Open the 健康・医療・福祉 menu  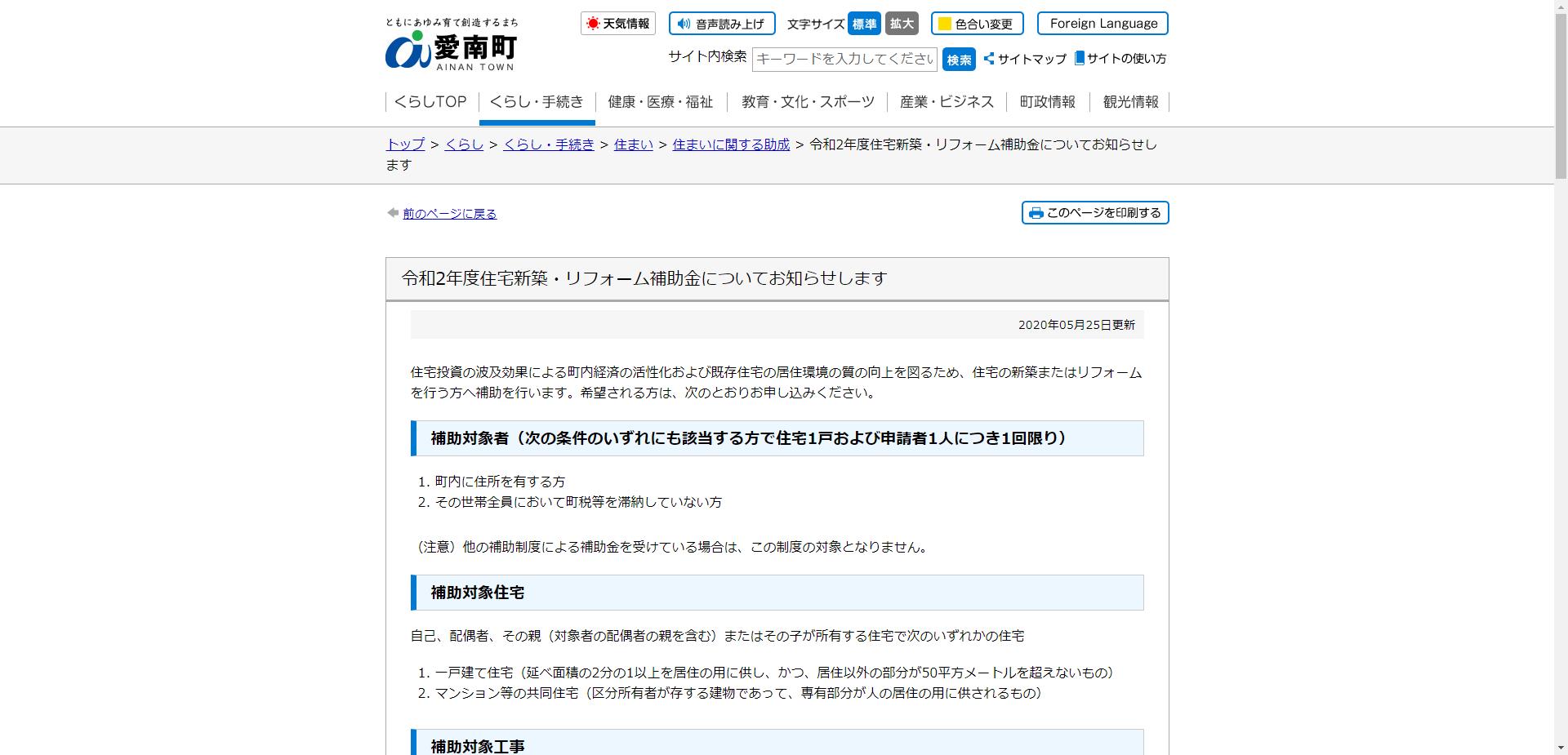[x=658, y=102]
